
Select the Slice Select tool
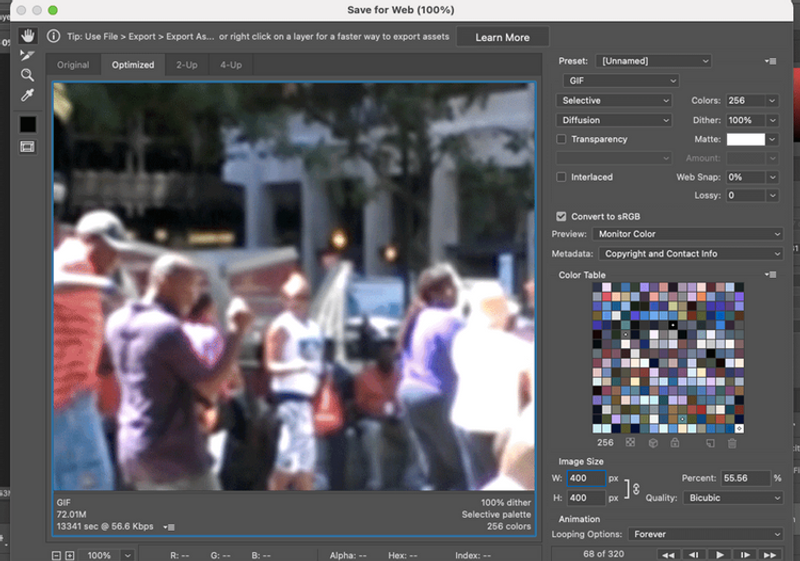tap(27, 55)
